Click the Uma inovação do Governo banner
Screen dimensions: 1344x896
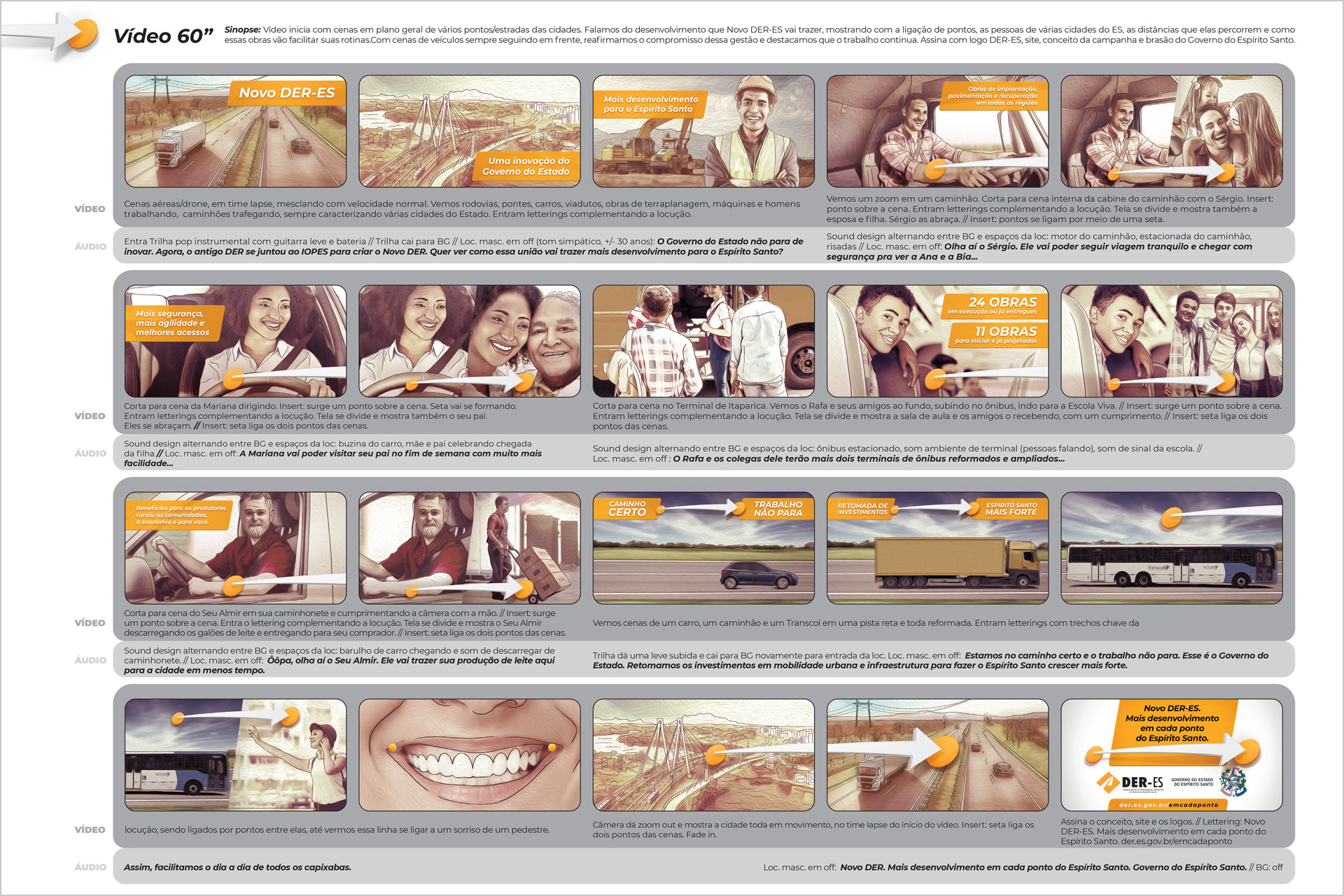(526, 166)
